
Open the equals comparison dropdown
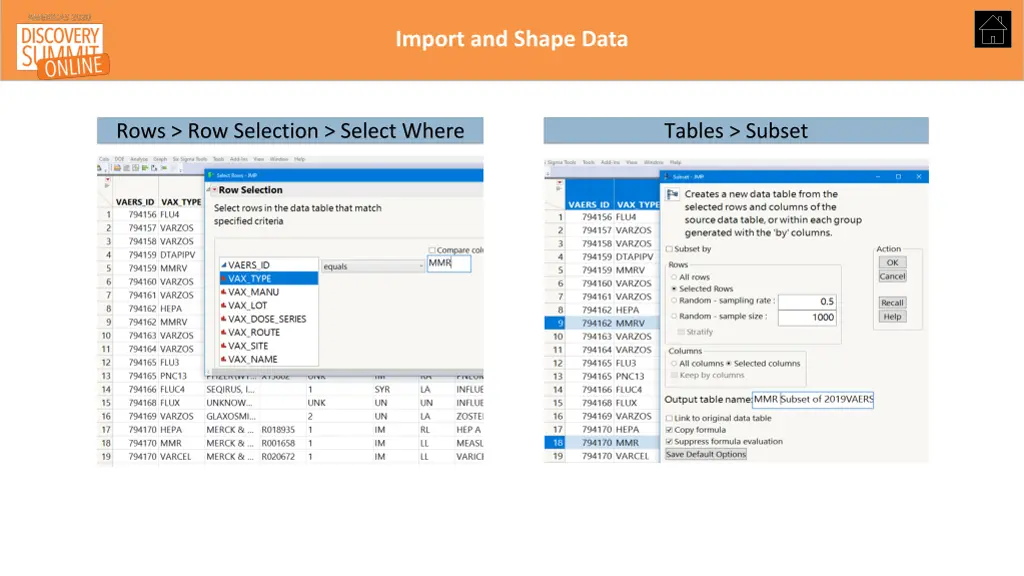372,267
